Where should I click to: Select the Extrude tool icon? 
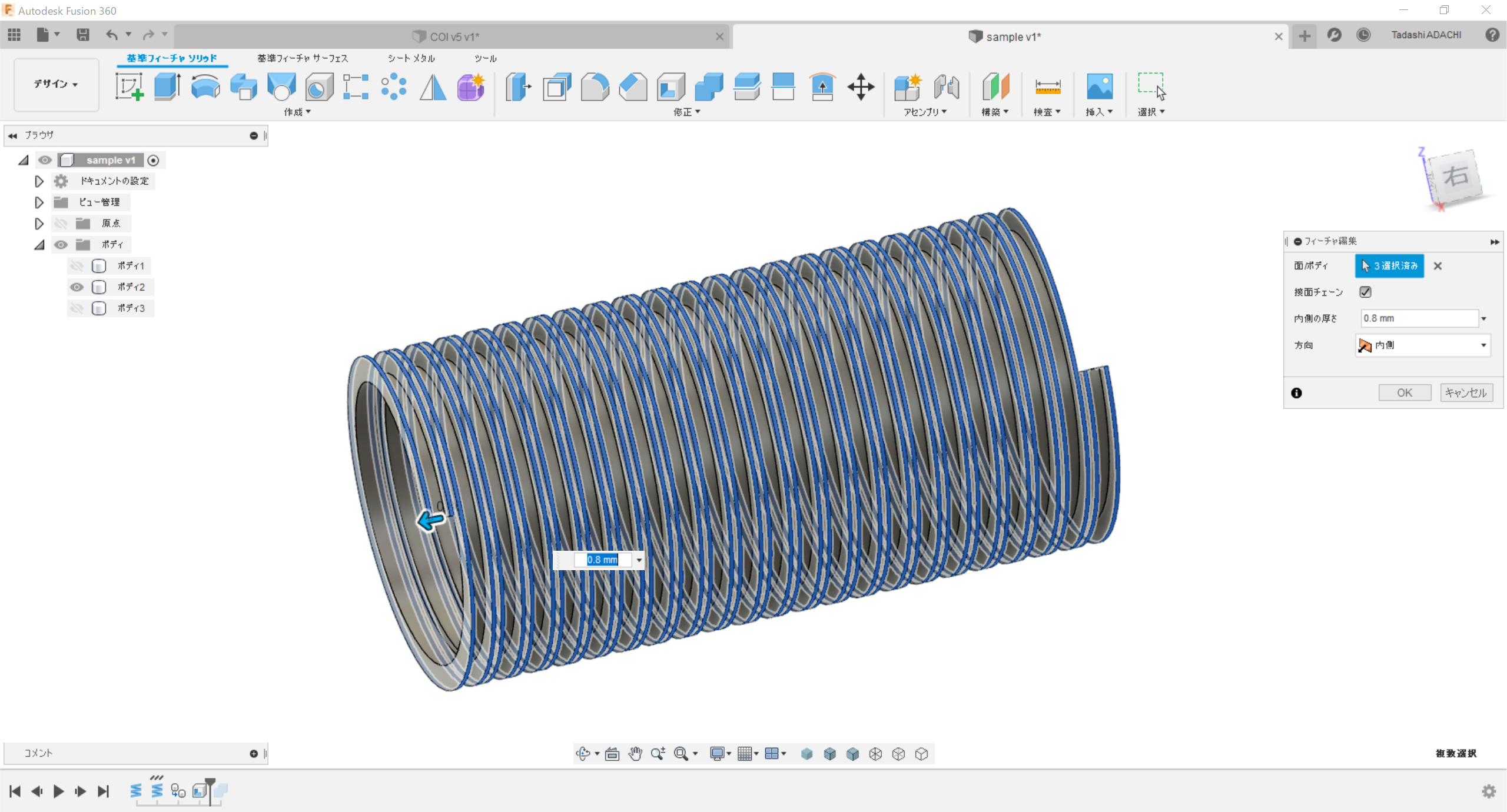167,87
